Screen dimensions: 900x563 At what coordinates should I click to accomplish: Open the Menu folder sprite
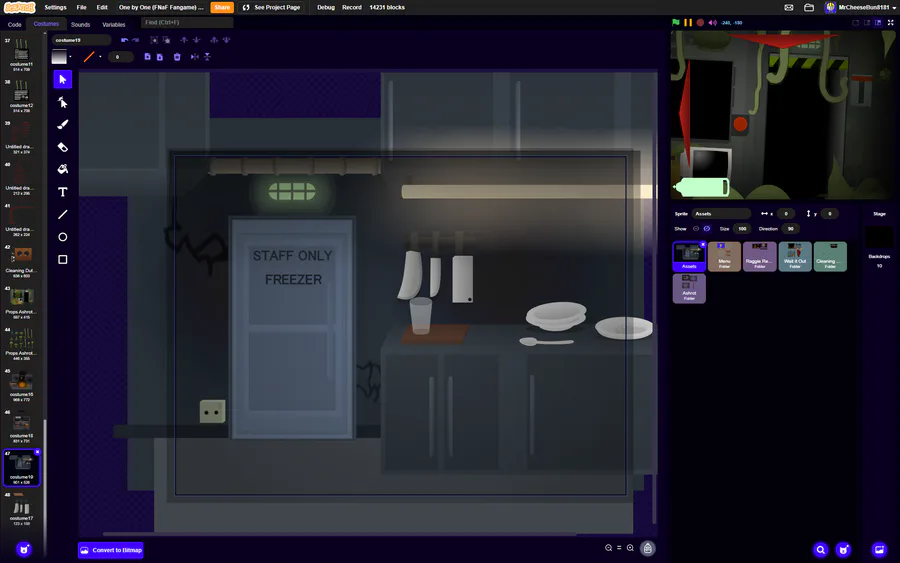point(724,256)
